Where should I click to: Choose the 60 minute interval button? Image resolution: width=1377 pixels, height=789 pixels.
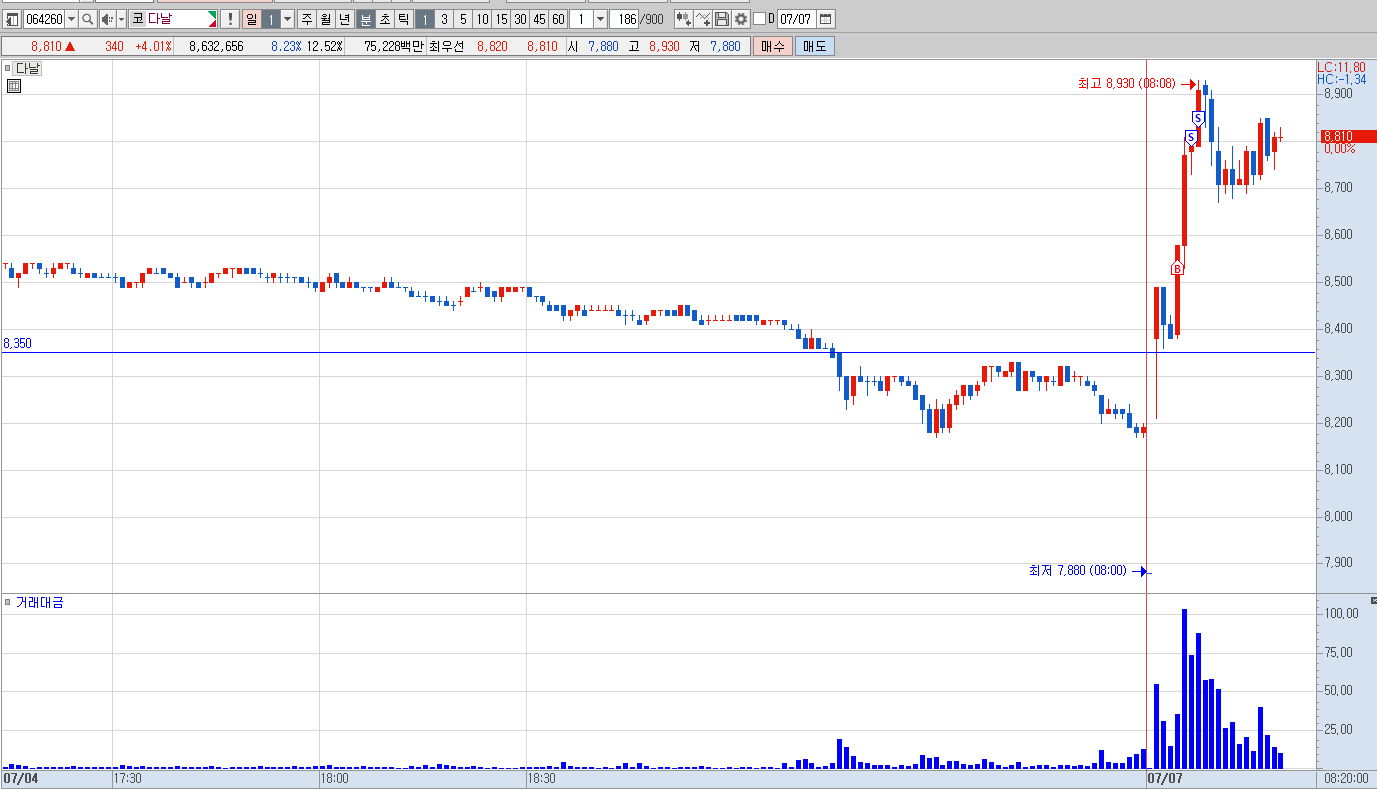pos(558,19)
